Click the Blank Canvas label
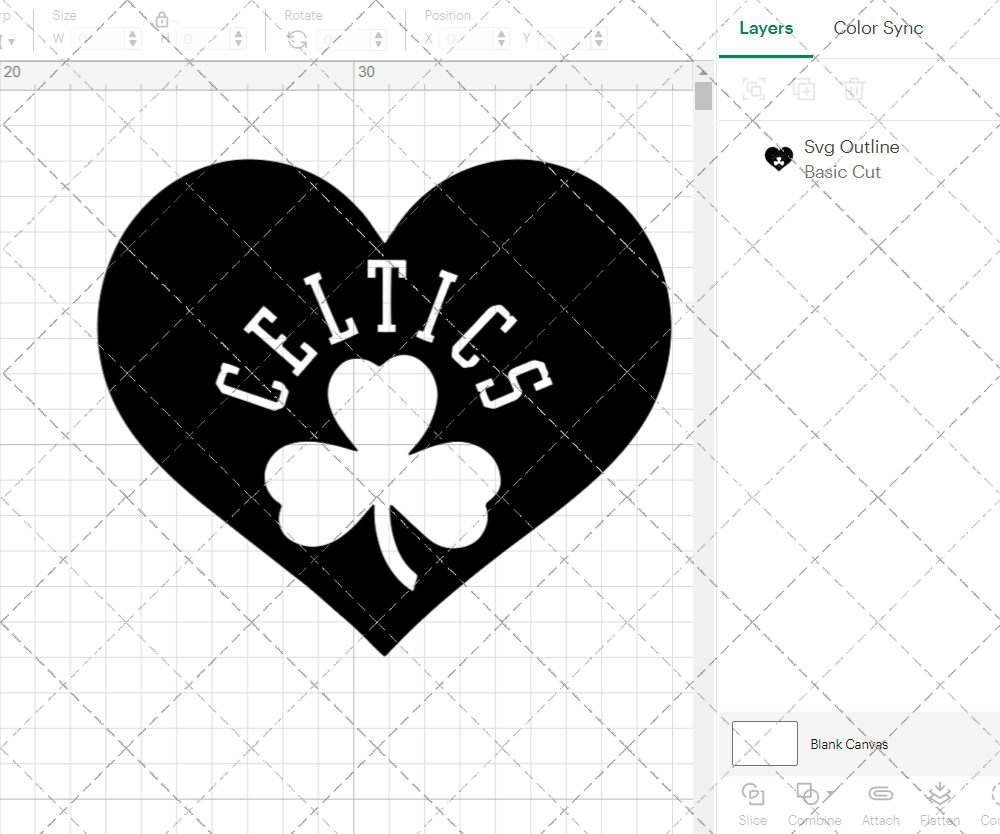This screenshot has width=1000, height=834. [849, 744]
